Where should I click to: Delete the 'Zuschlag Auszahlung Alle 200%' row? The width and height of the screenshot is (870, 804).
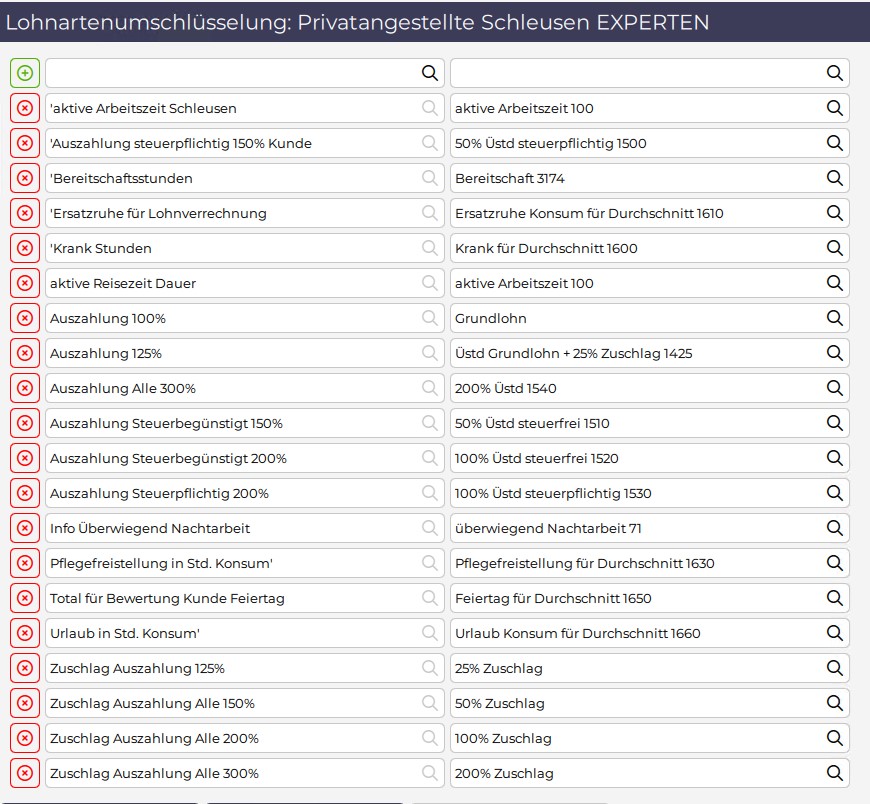[x=25, y=737]
